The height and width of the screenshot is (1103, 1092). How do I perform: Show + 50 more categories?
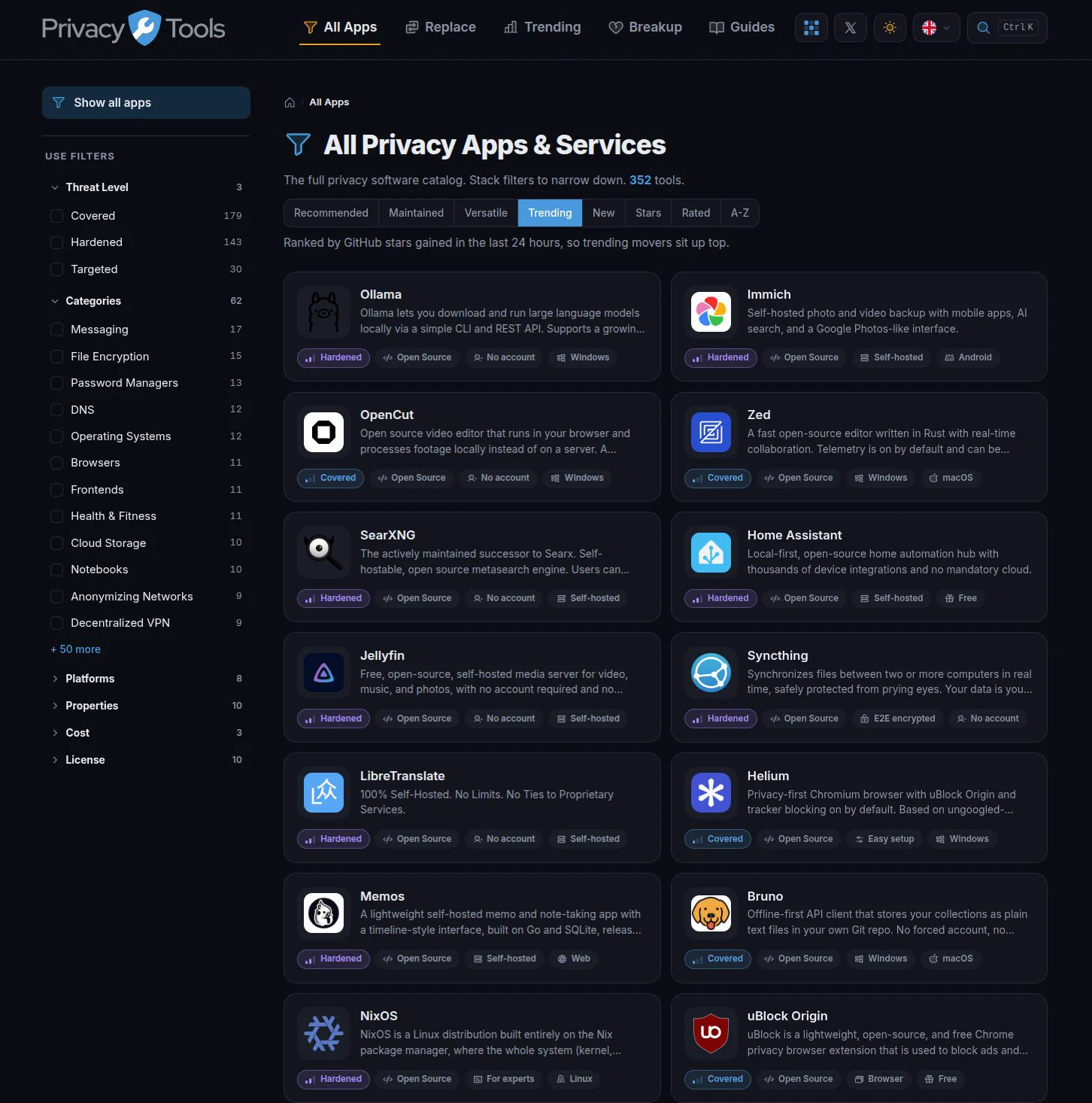point(75,649)
